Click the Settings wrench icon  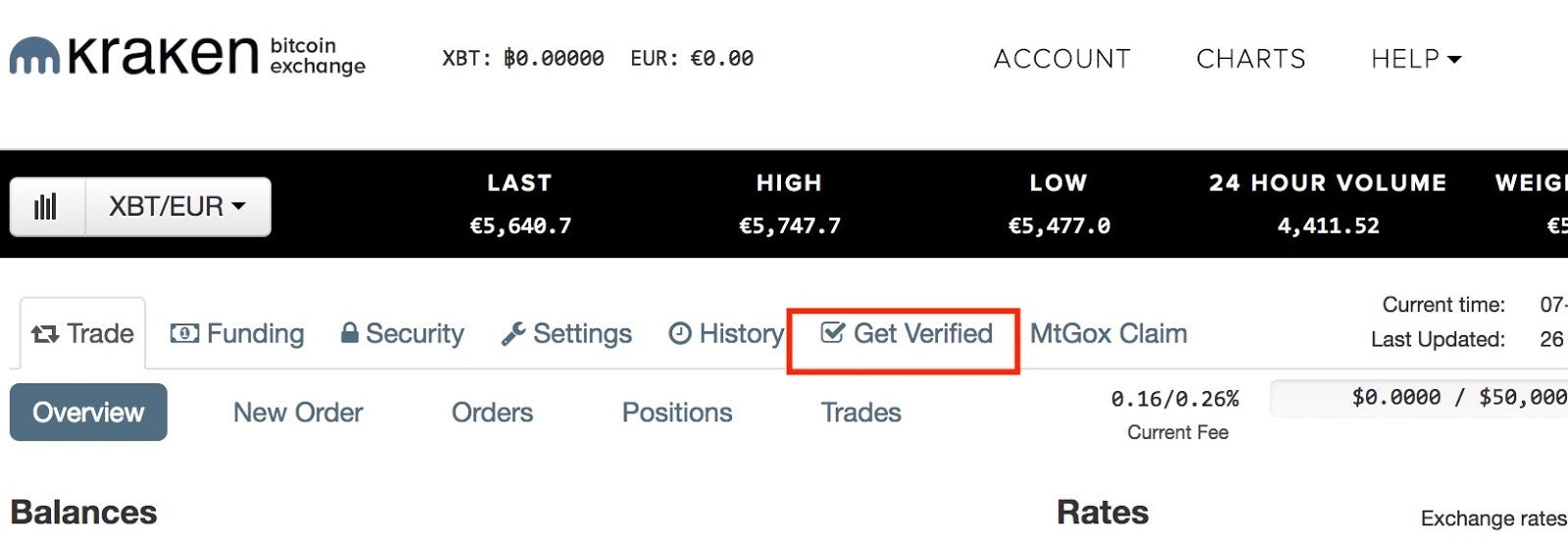[x=514, y=334]
